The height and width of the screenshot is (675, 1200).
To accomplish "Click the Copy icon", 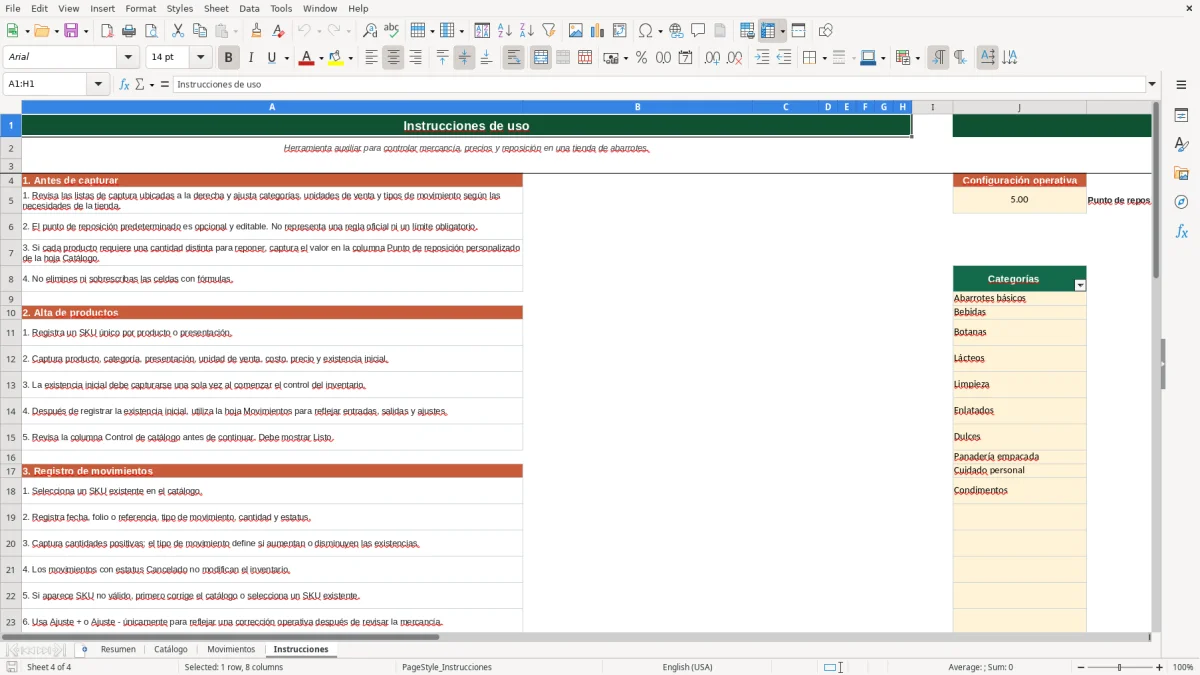I will point(200,31).
